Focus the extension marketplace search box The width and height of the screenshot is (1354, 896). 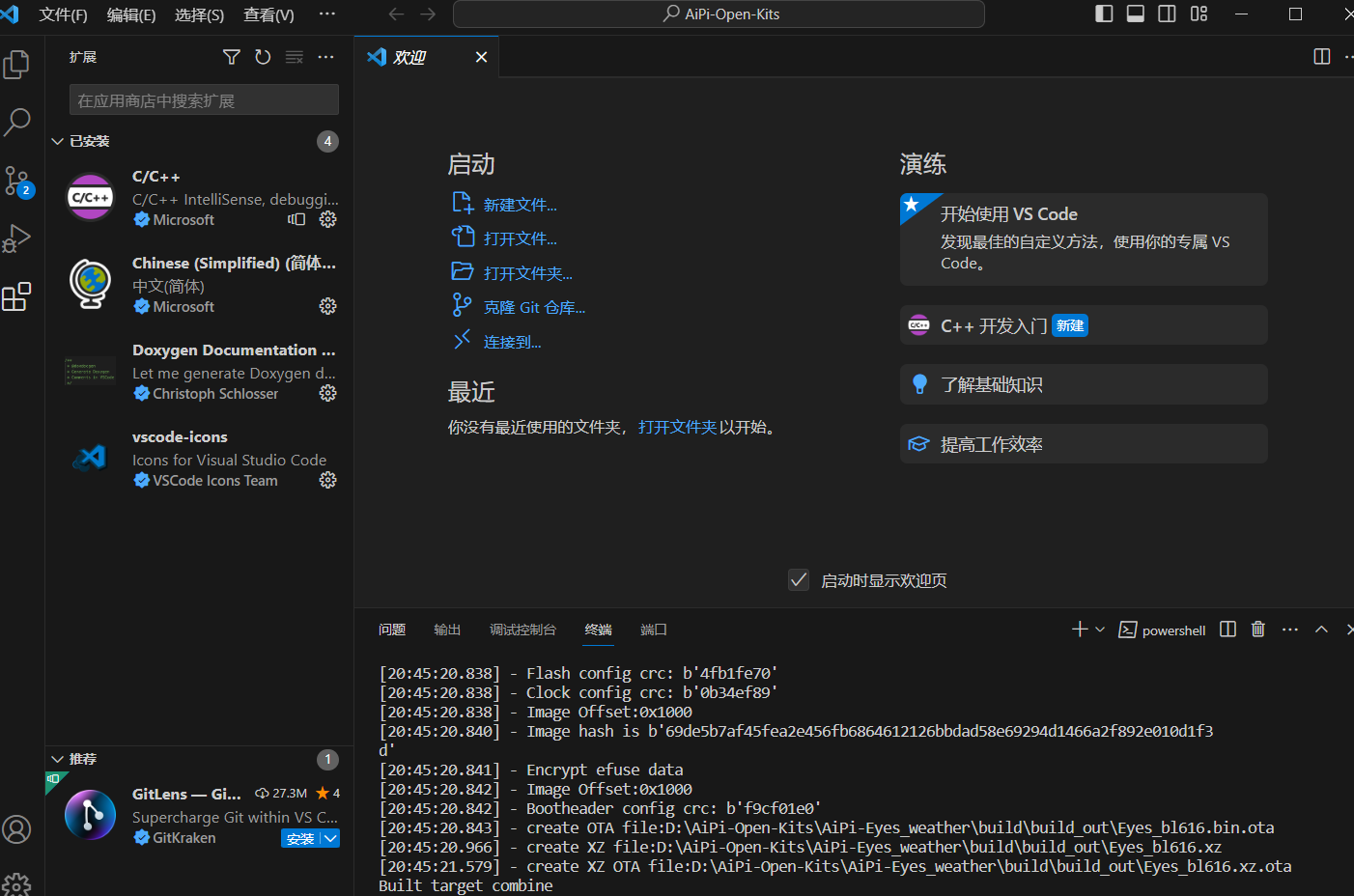[204, 100]
